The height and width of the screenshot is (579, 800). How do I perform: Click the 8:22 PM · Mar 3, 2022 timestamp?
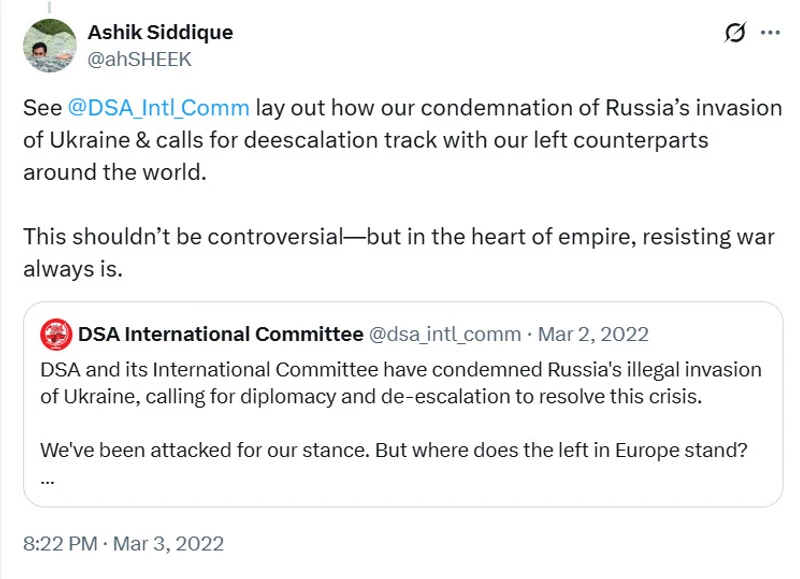(123, 544)
